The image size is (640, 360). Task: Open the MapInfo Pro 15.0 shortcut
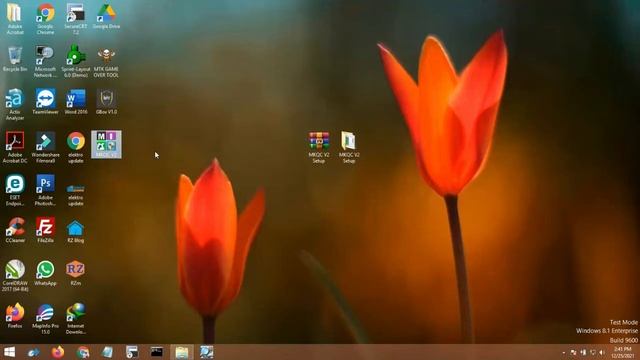point(45,319)
